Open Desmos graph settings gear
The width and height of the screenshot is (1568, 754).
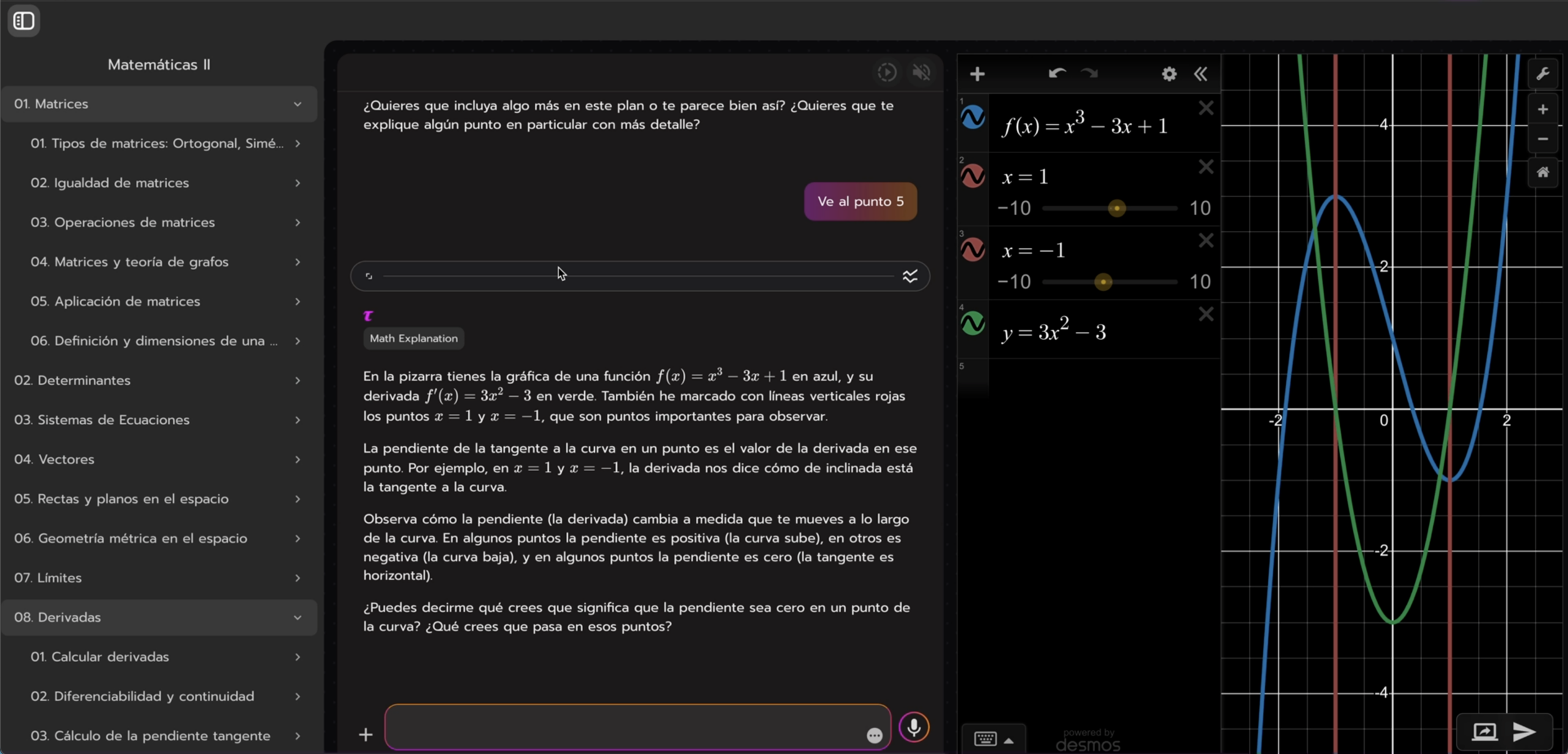[1169, 74]
